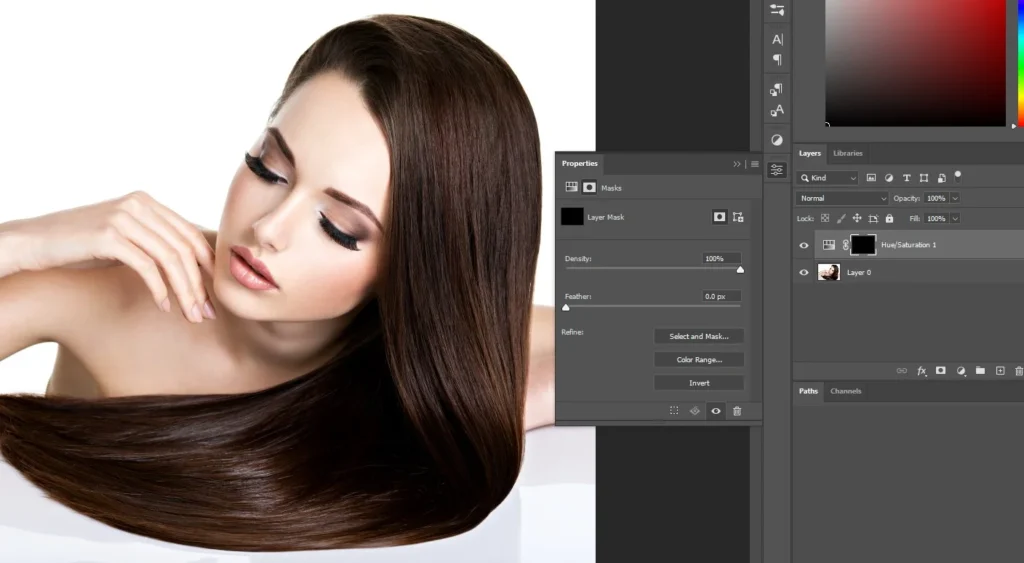Screen dimensions: 1024x563
Task: Create a new layer
Action: click(1000, 370)
